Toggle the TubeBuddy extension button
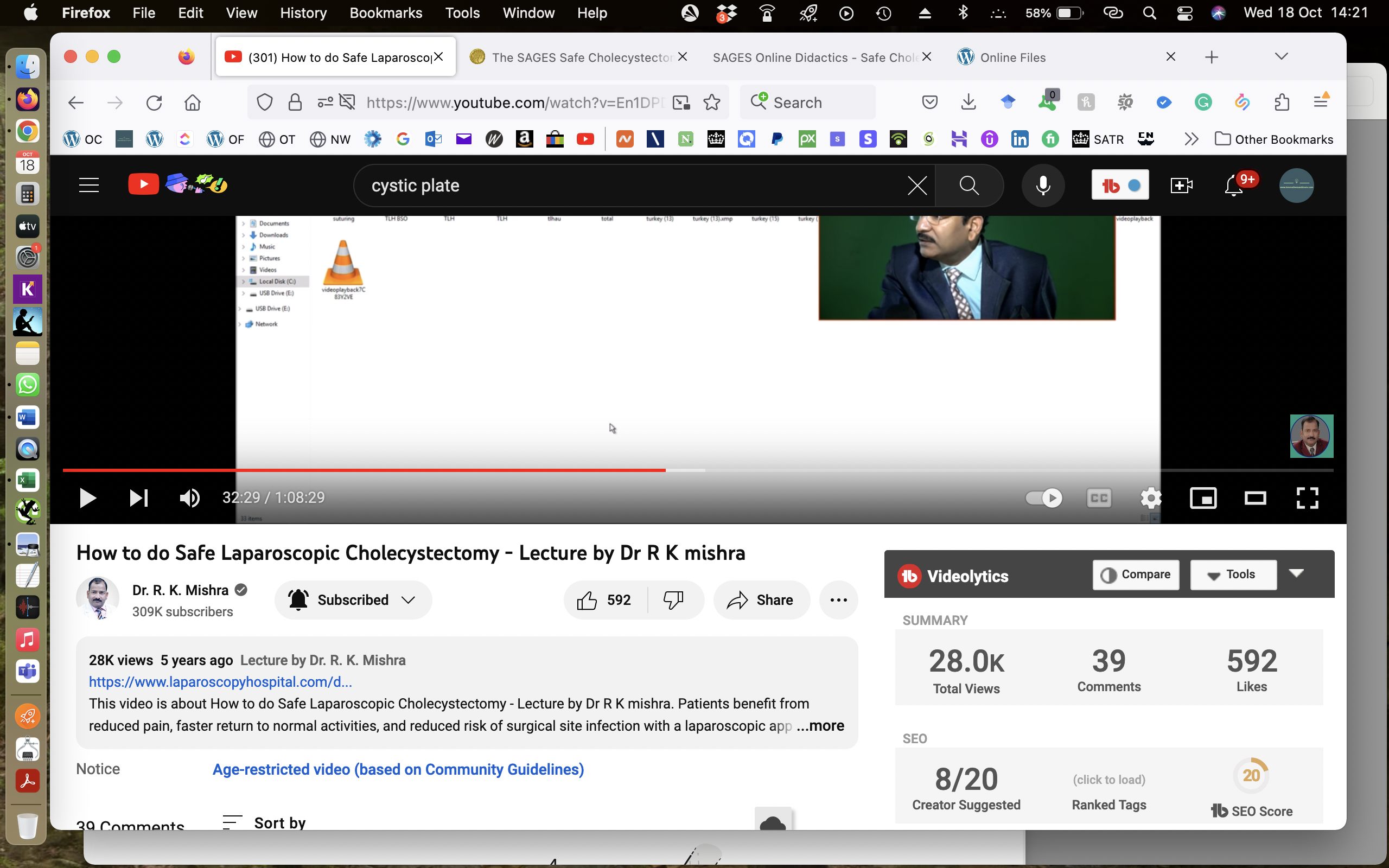The height and width of the screenshot is (868, 1389). pyautogui.click(x=1120, y=185)
